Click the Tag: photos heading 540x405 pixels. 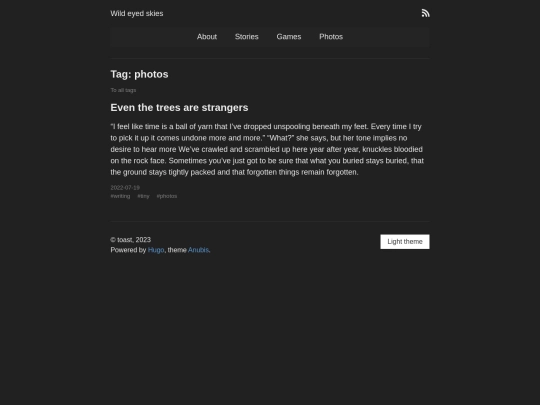pos(139,74)
